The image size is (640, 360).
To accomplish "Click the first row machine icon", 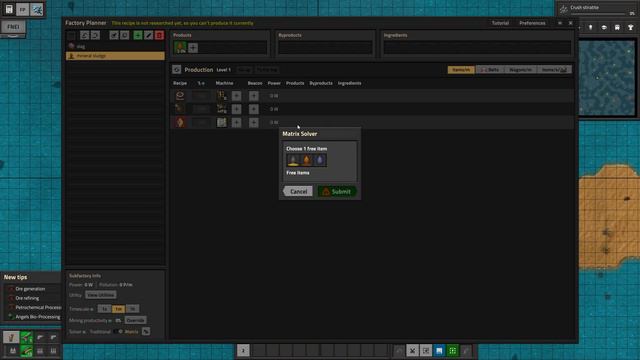I will (222, 96).
